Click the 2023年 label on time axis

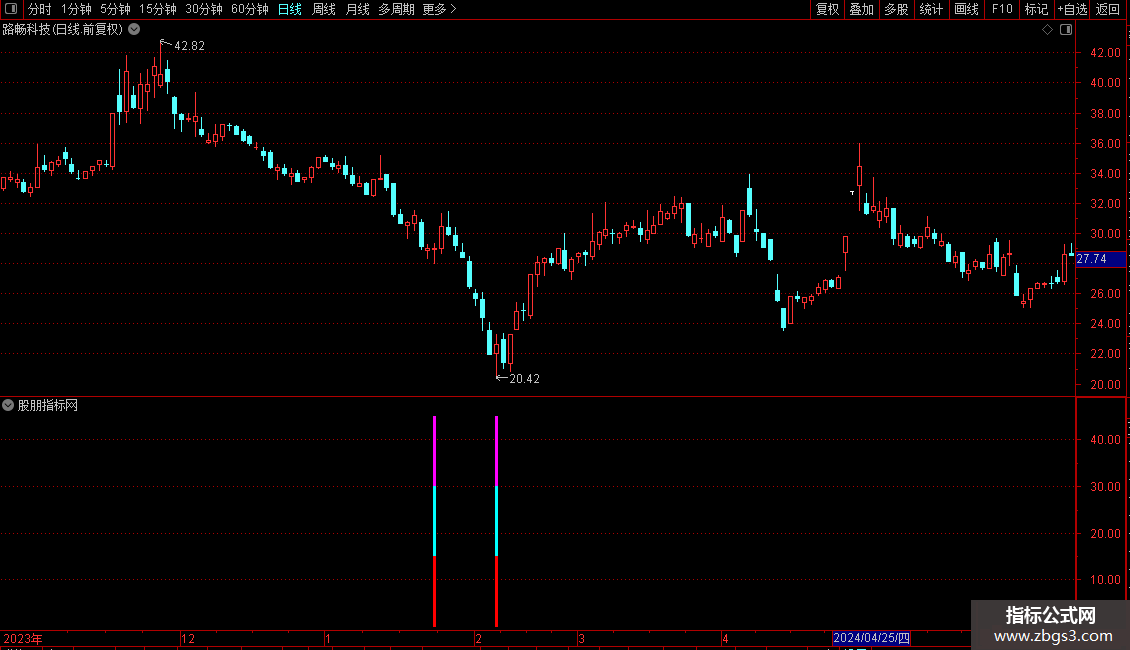(x=23, y=638)
